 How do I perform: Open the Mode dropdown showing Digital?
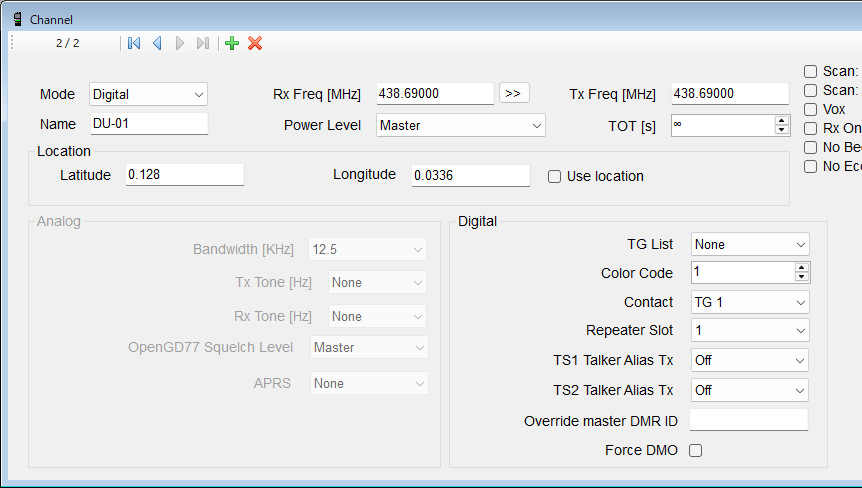(x=148, y=94)
